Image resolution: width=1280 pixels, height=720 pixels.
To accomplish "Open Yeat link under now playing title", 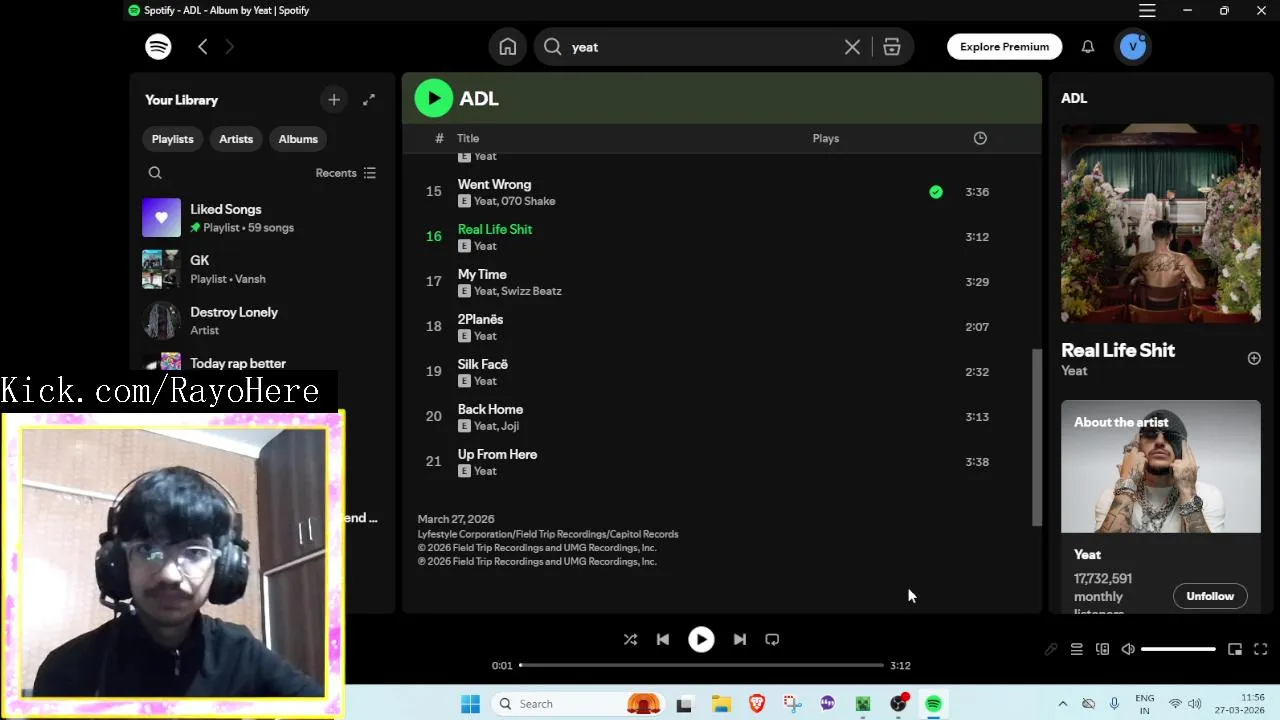I will [x=1074, y=371].
